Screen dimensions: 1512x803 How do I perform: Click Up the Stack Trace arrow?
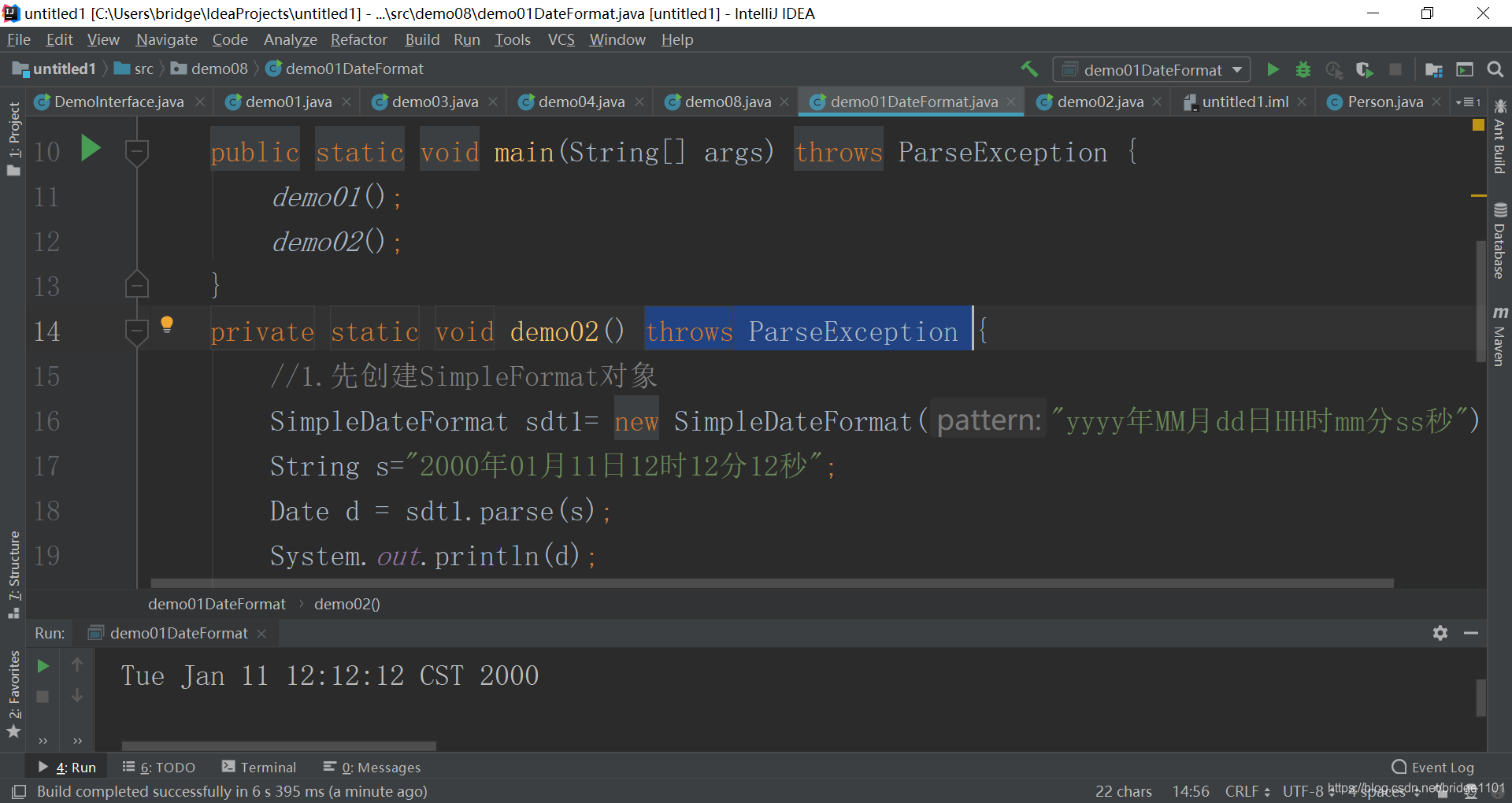point(77,665)
